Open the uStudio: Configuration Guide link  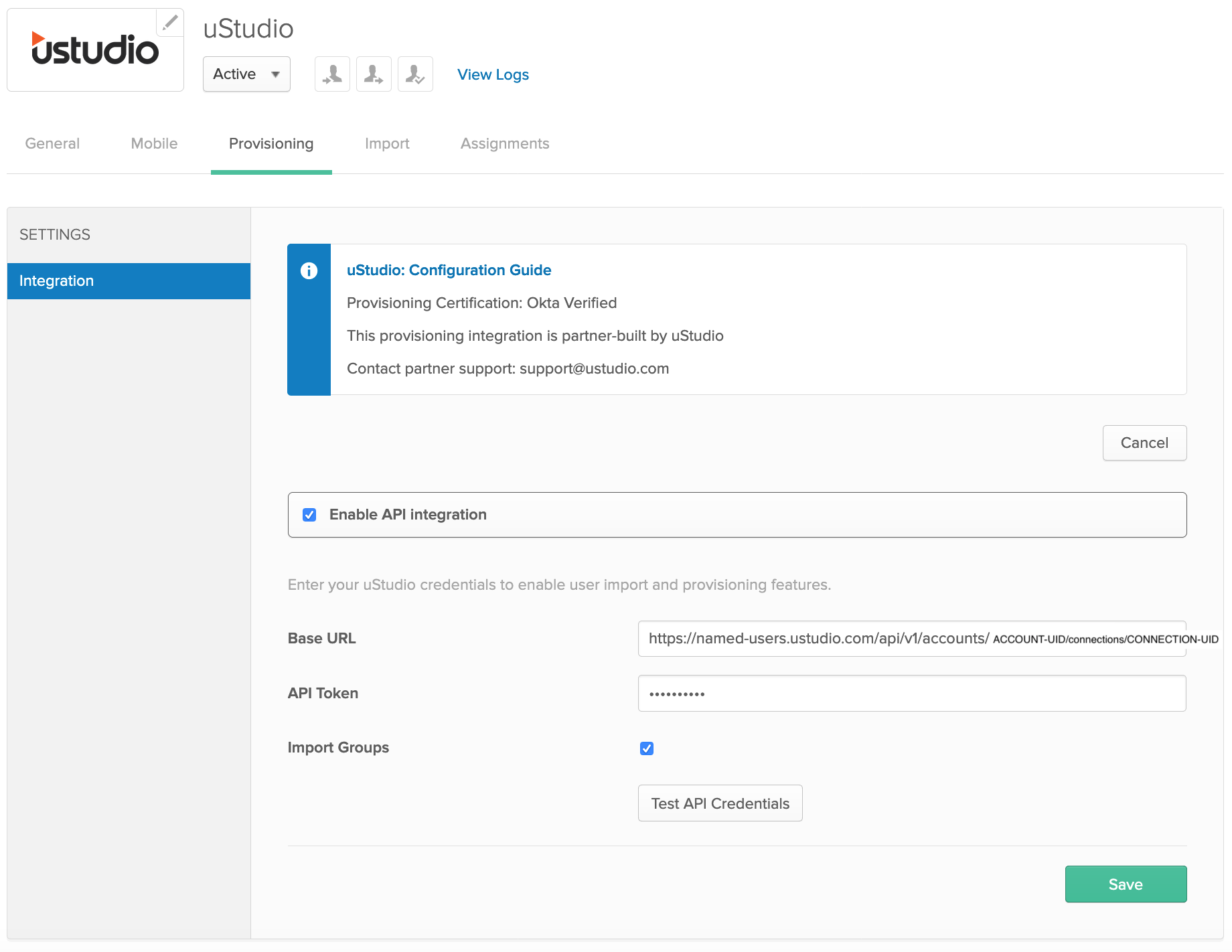449,270
